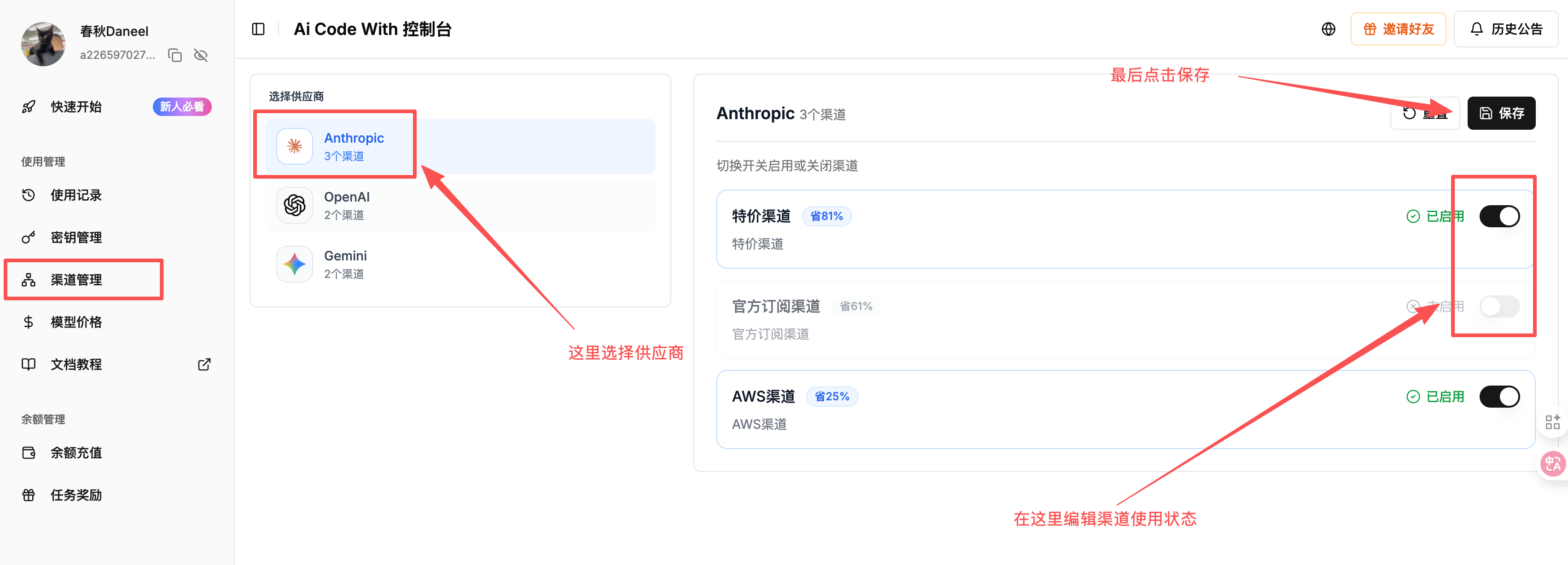
Task: Toggle the 特价渠道 switch off
Action: coord(1499,217)
